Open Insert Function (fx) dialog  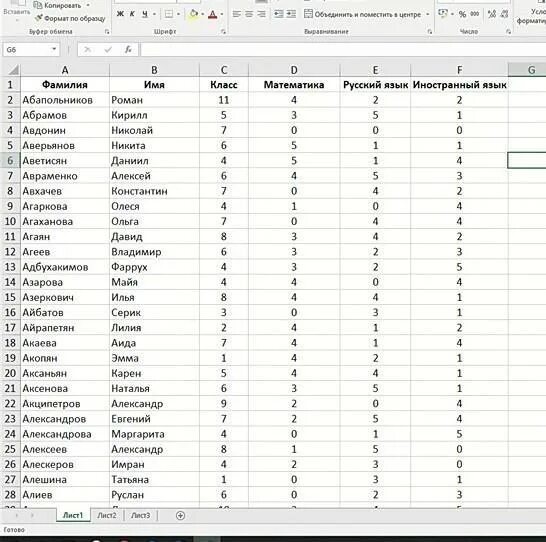[x=128, y=50]
